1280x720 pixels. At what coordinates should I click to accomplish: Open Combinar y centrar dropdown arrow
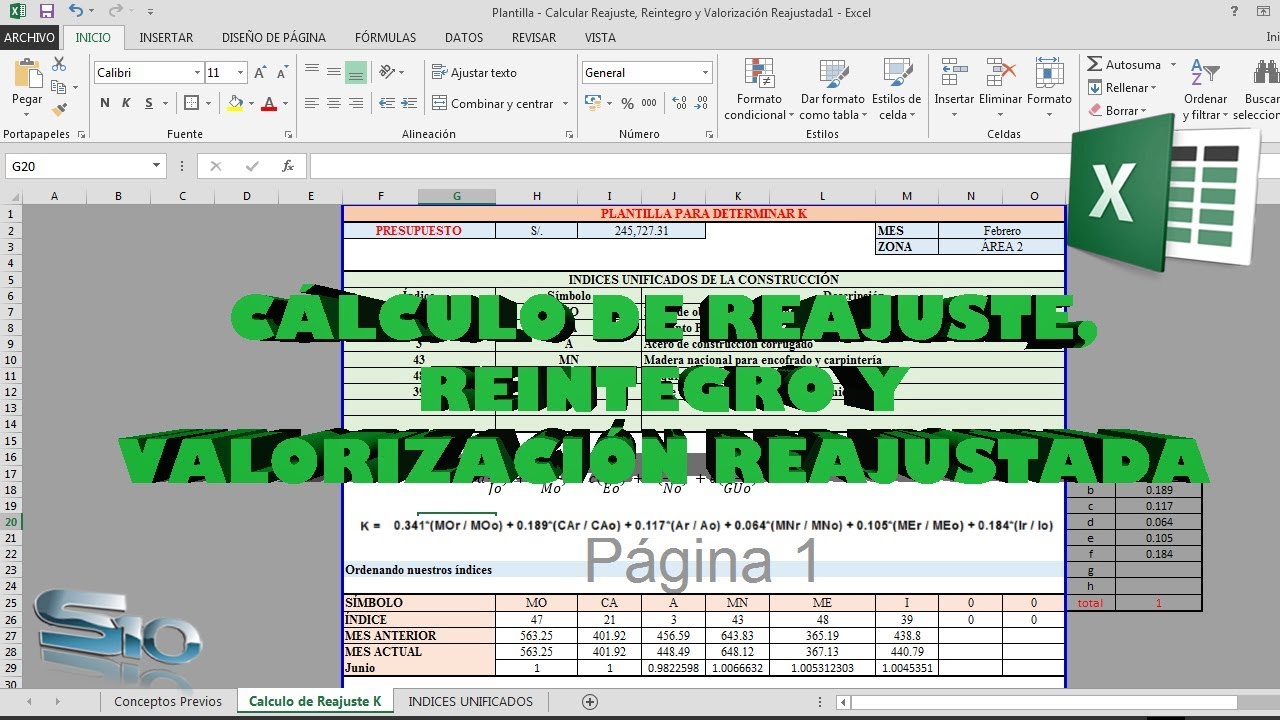pos(566,103)
